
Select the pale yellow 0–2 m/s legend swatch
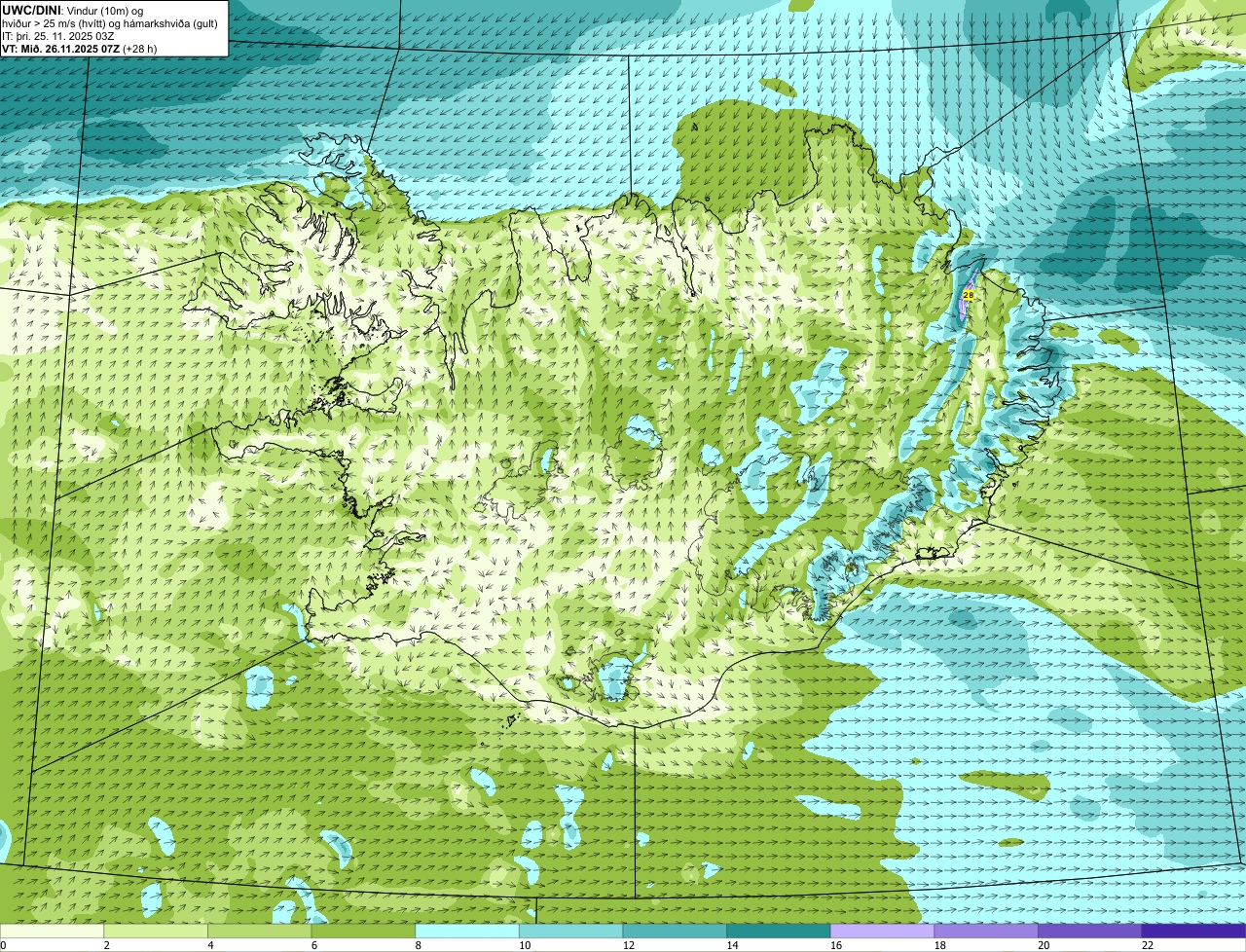pos(52,931)
